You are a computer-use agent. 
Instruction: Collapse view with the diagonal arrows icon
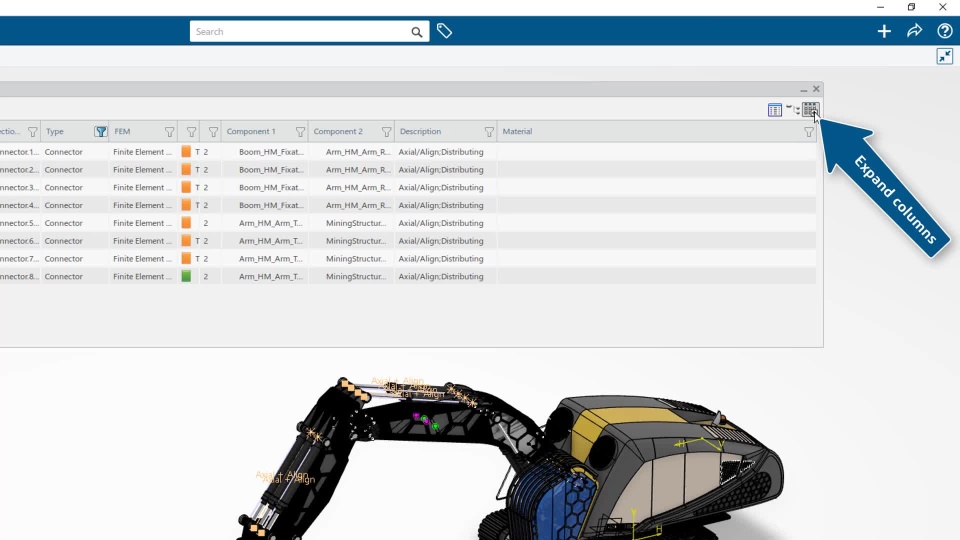(945, 56)
